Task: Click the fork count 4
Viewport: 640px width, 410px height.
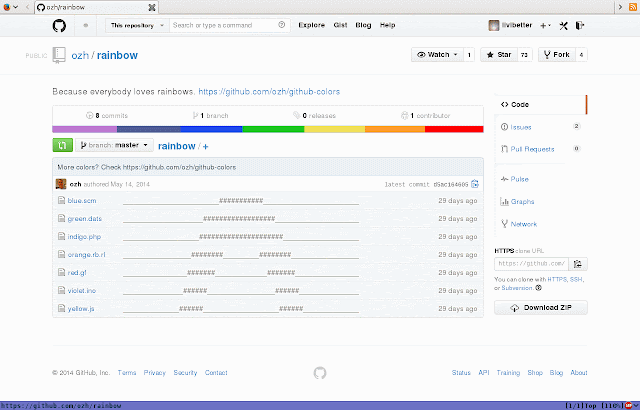Action: (x=581, y=55)
